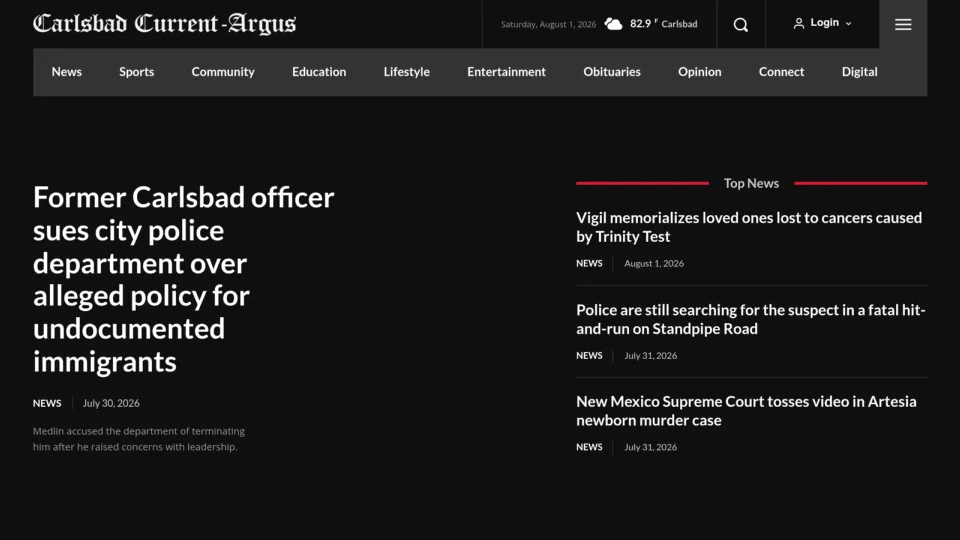Click the NEWS tag under the main headline

pos(47,403)
